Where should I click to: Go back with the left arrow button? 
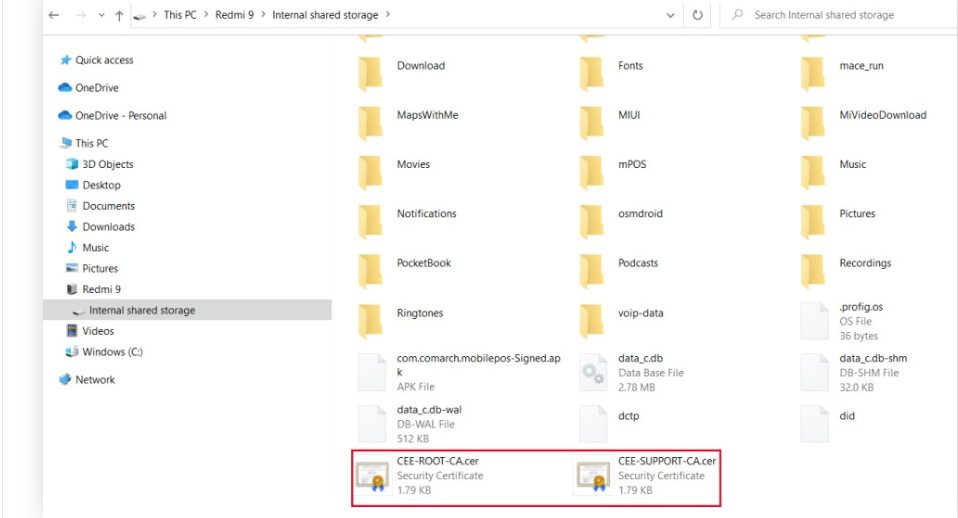click(x=54, y=15)
